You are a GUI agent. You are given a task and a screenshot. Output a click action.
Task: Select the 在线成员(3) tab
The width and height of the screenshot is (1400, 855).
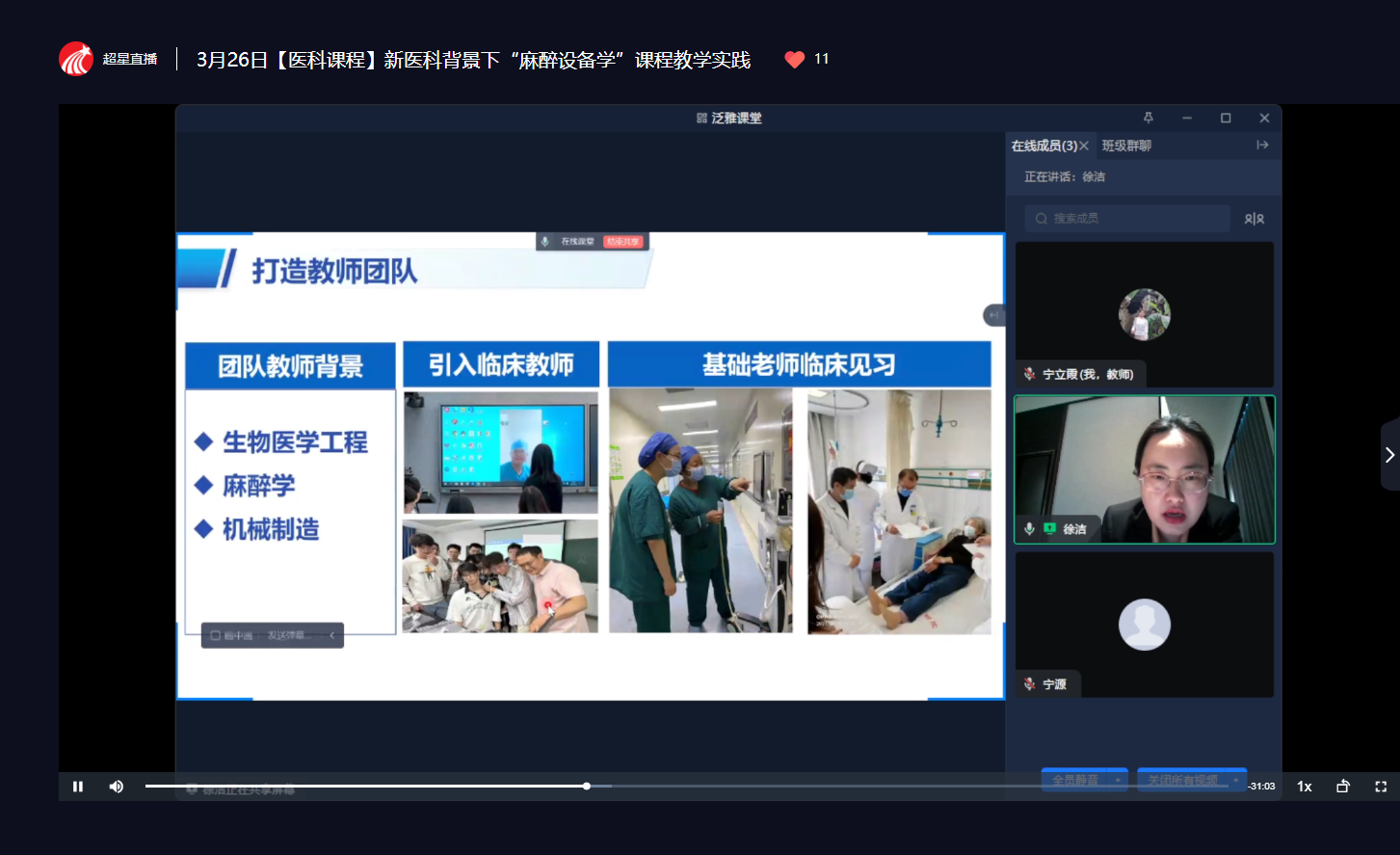pos(1043,146)
